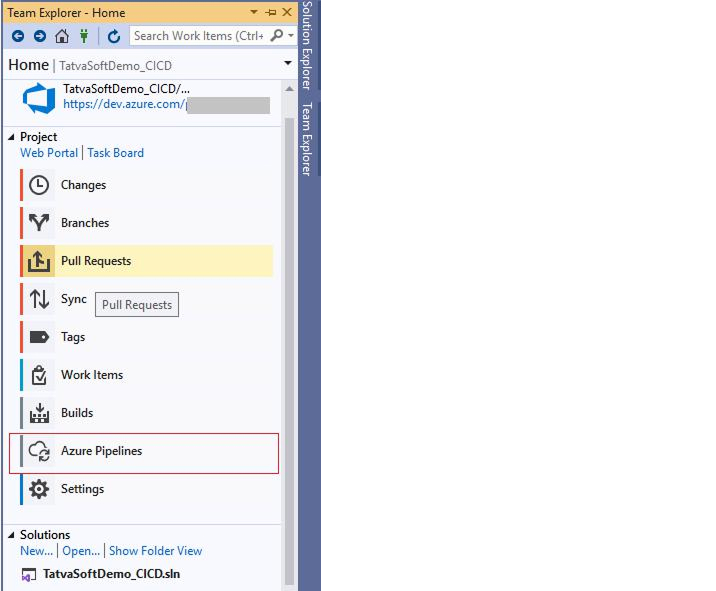Viewport: 716px width, 591px height.
Task: Click the Azure DevOps logo icon
Action: click(x=39, y=98)
